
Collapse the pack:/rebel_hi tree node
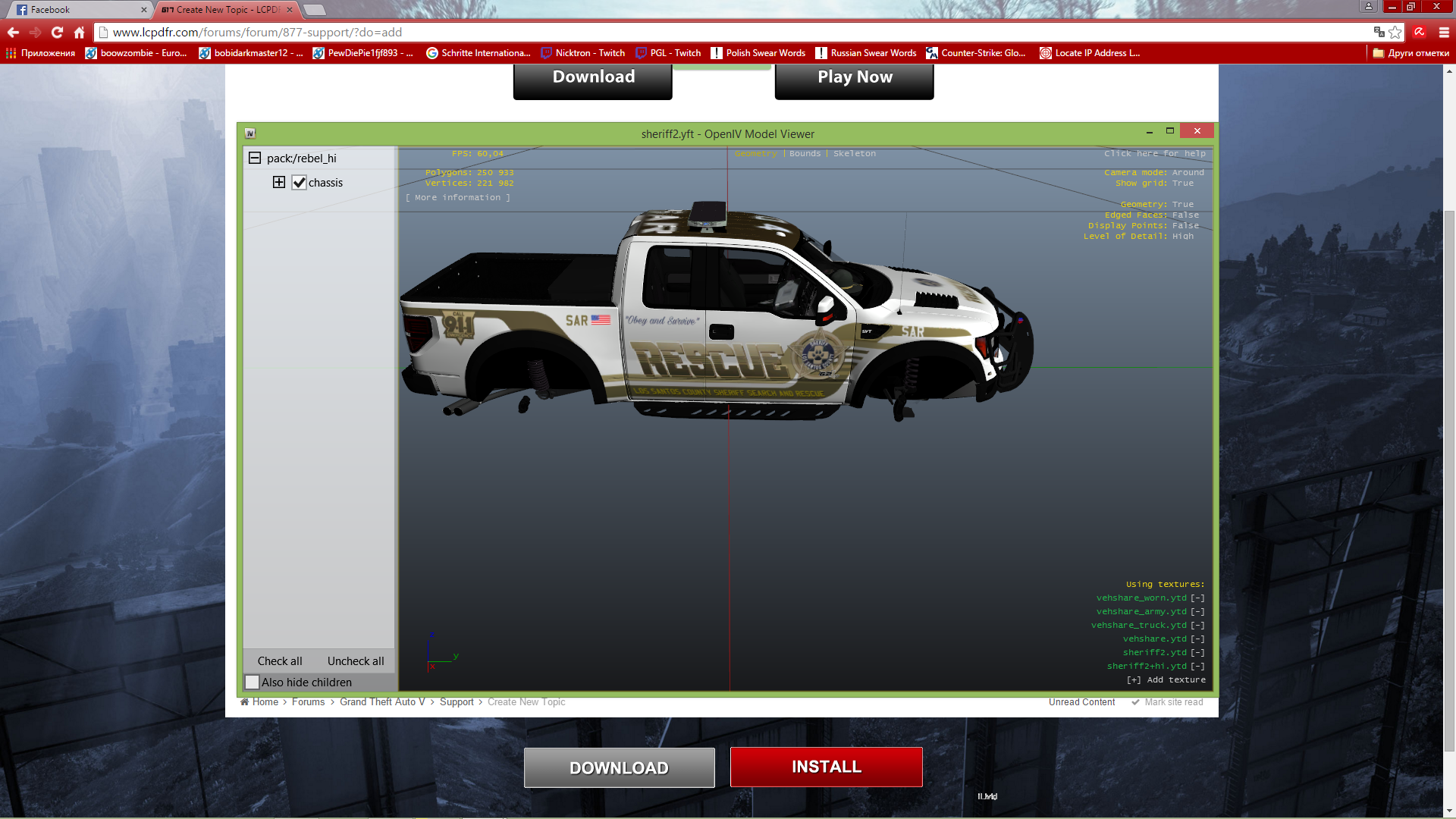[x=255, y=158]
